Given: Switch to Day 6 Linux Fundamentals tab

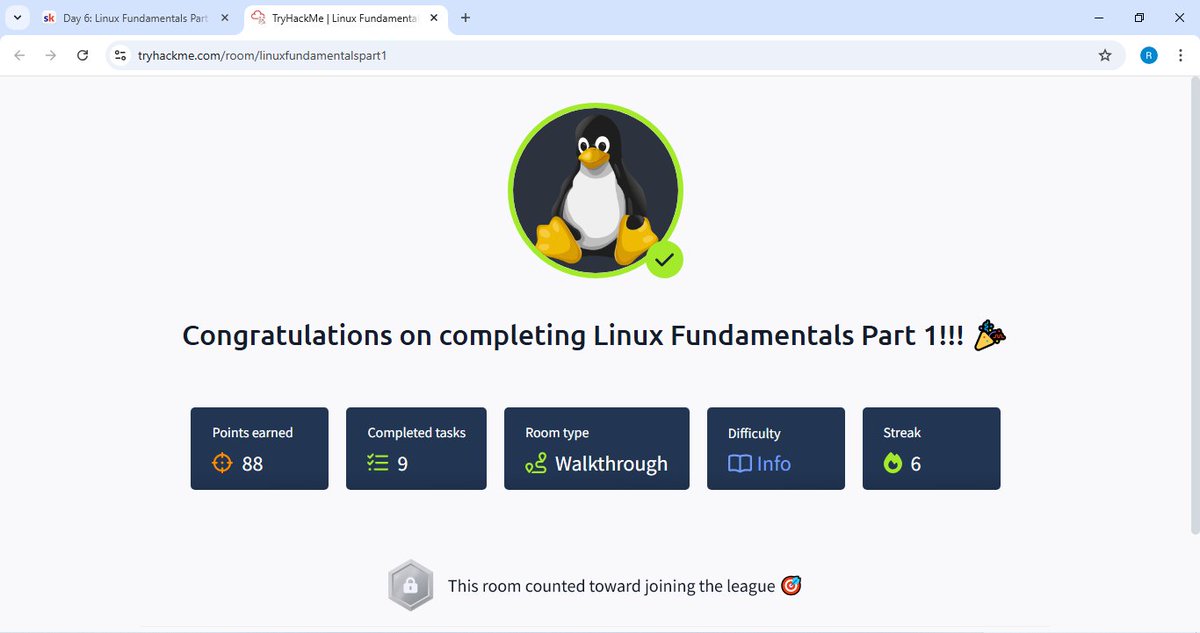Looking at the screenshot, I should coord(136,18).
